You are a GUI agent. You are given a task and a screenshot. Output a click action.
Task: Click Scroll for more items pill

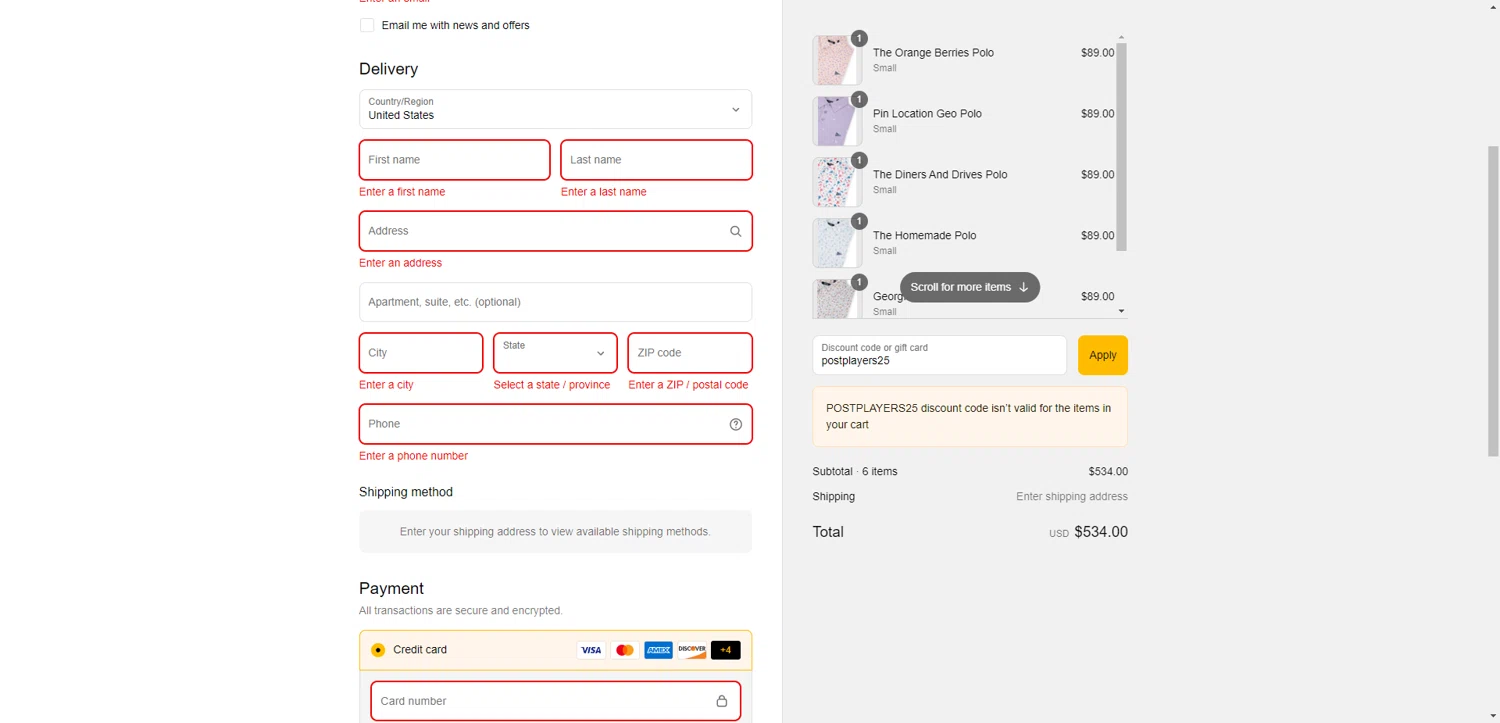[970, 287]
